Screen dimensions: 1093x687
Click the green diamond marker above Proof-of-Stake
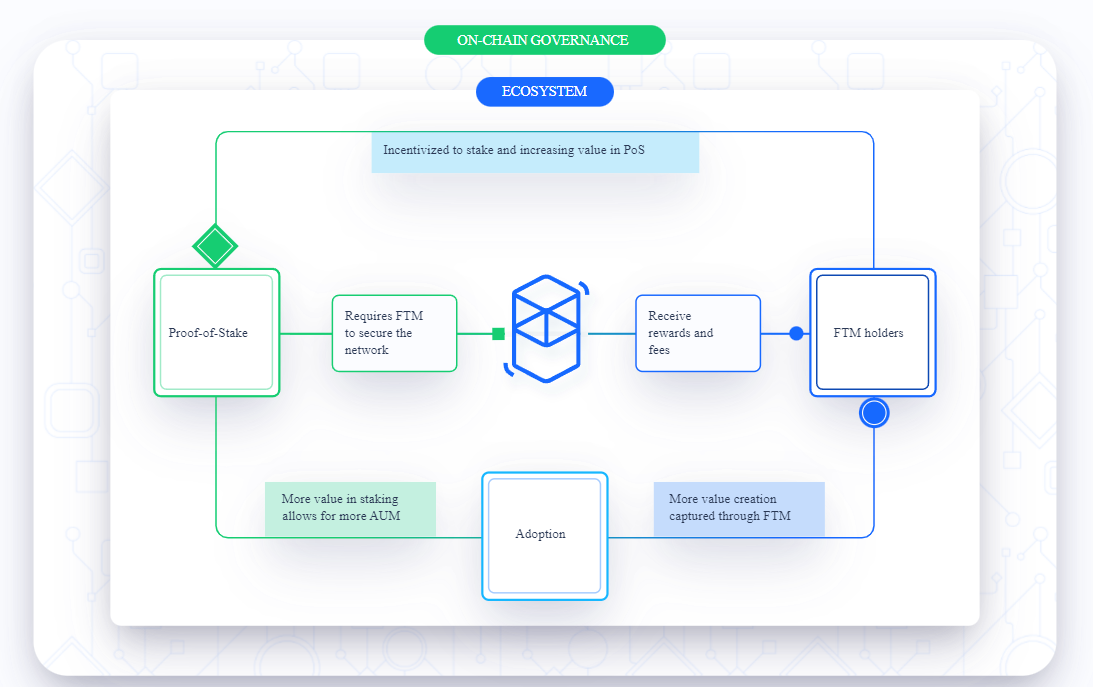(x=215, y=245)
